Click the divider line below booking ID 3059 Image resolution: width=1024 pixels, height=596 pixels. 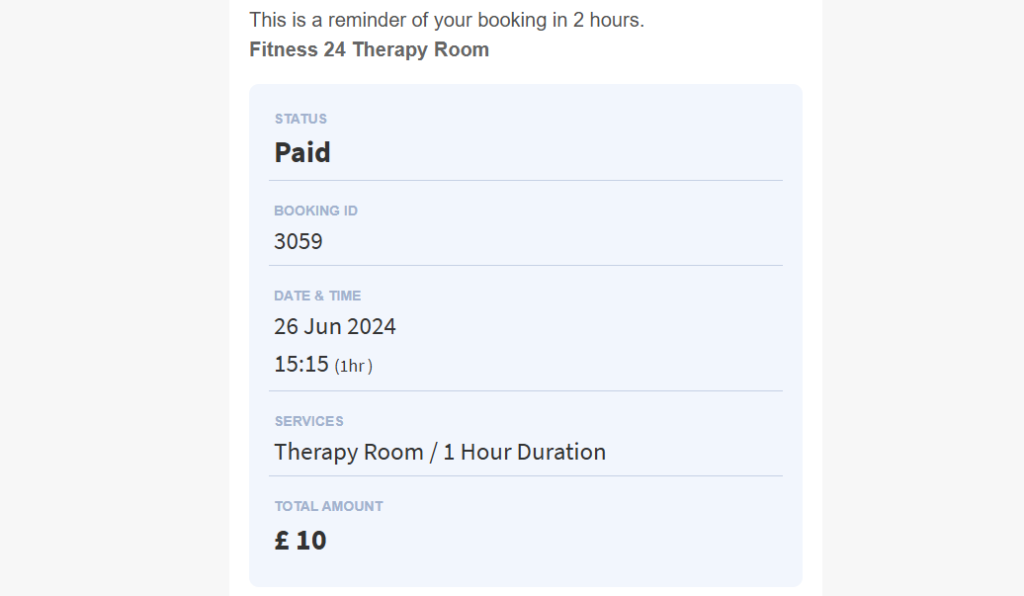pos(525,265)
